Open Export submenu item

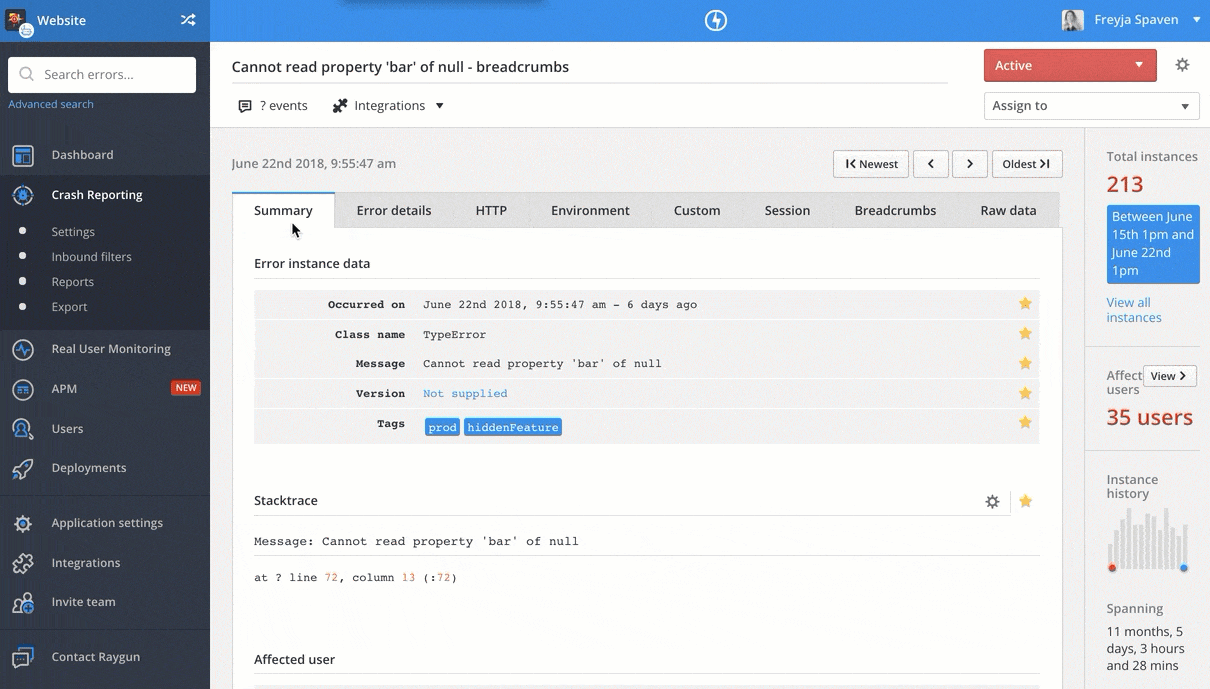(70, 307)
